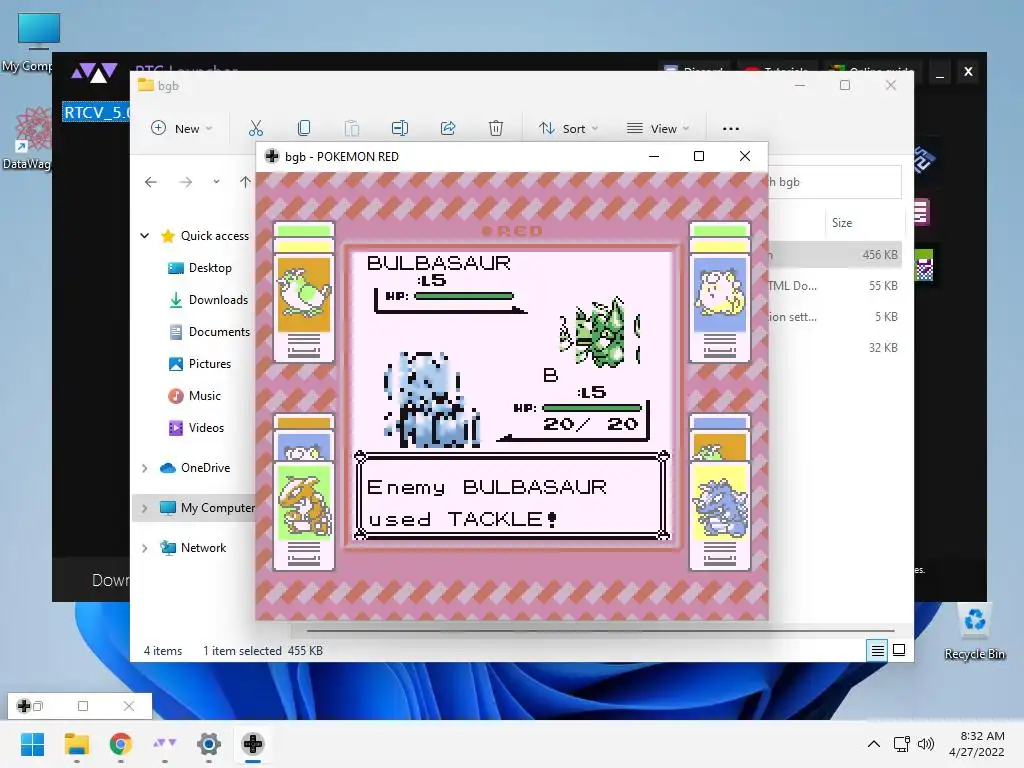Select RTCV_5 version entry in RTC Launcher
This screenshot has width=1024, height=768.
pos(96,112)
